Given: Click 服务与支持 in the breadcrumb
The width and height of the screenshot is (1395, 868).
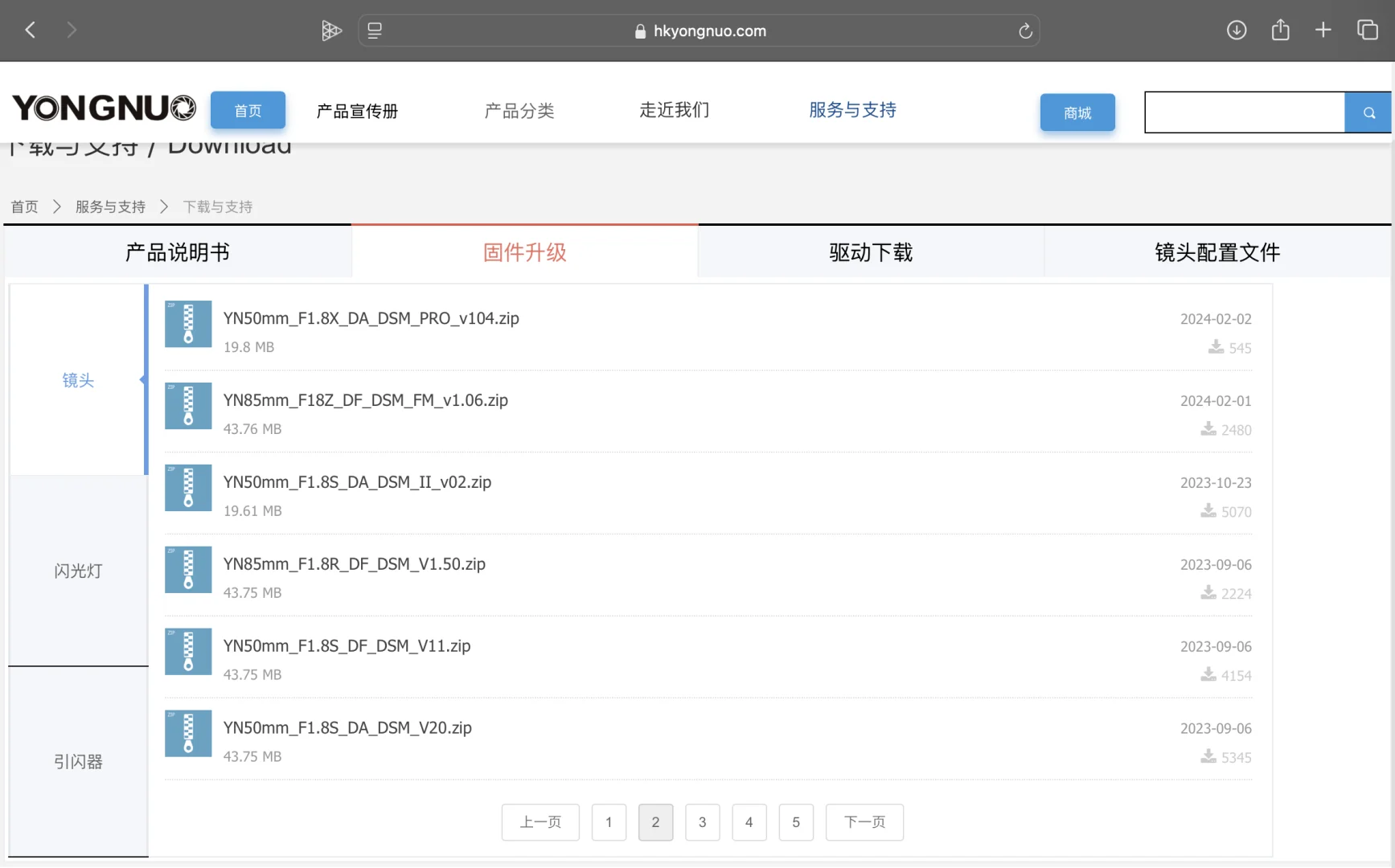Looking at the screenshot, I should pos(110,207).
